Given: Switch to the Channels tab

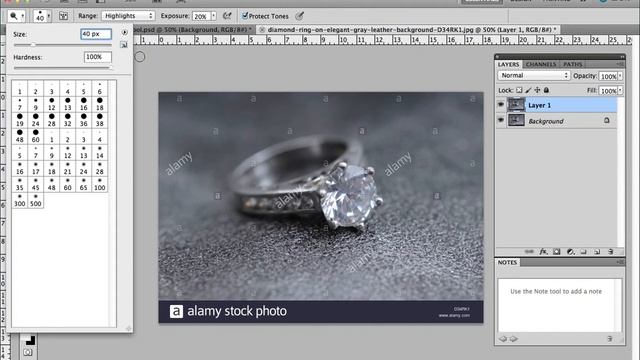Looking at the screenshot, I should tap(541, 64).
